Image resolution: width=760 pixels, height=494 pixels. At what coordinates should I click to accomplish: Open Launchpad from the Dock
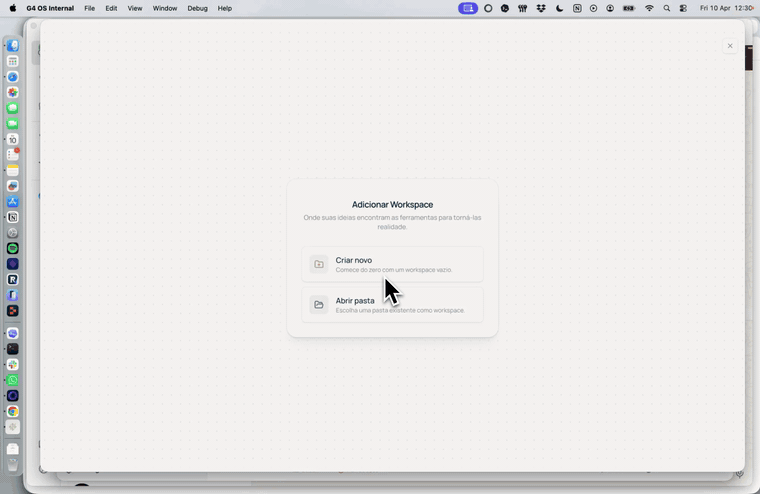pyautogui.click(x=13, y=61)
